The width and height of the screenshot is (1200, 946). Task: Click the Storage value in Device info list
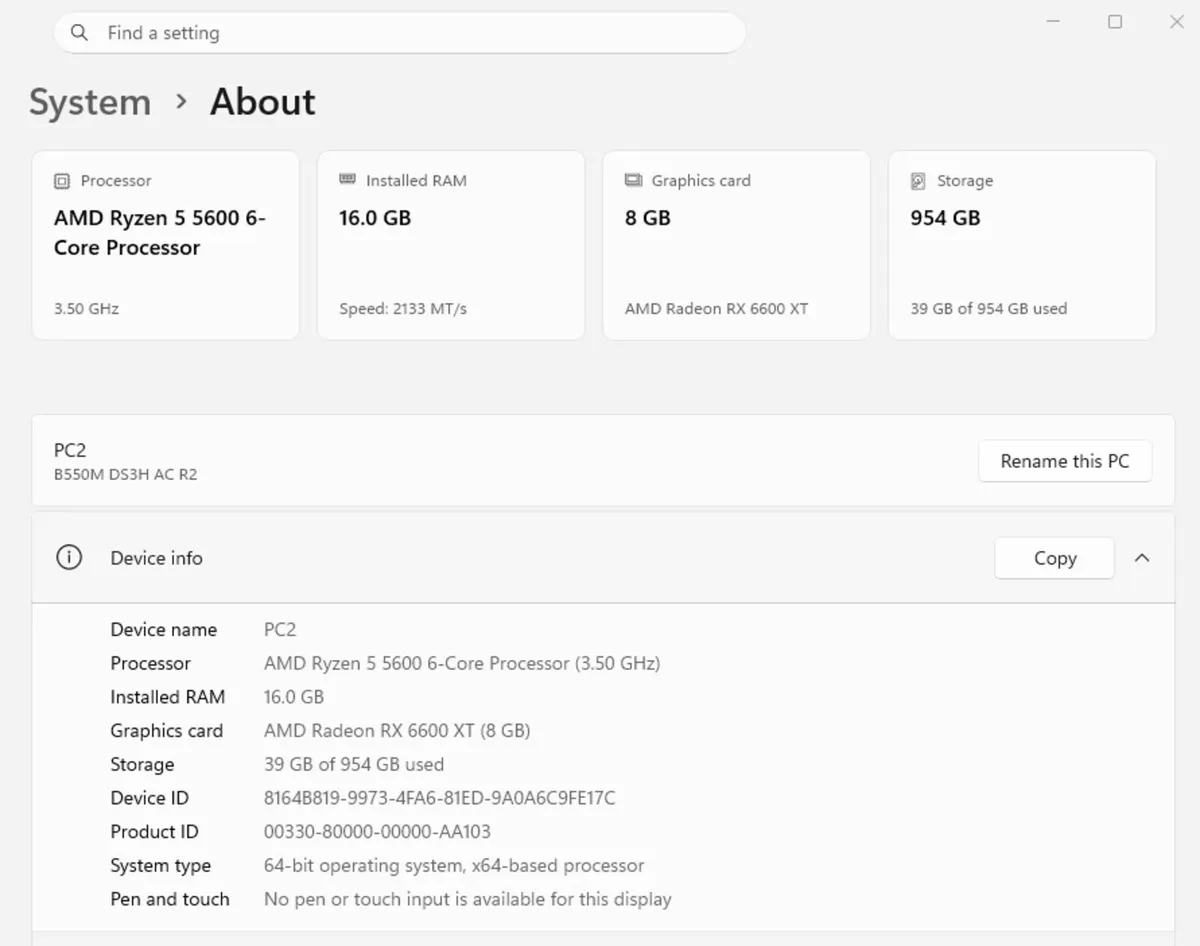tap(354, 765)
